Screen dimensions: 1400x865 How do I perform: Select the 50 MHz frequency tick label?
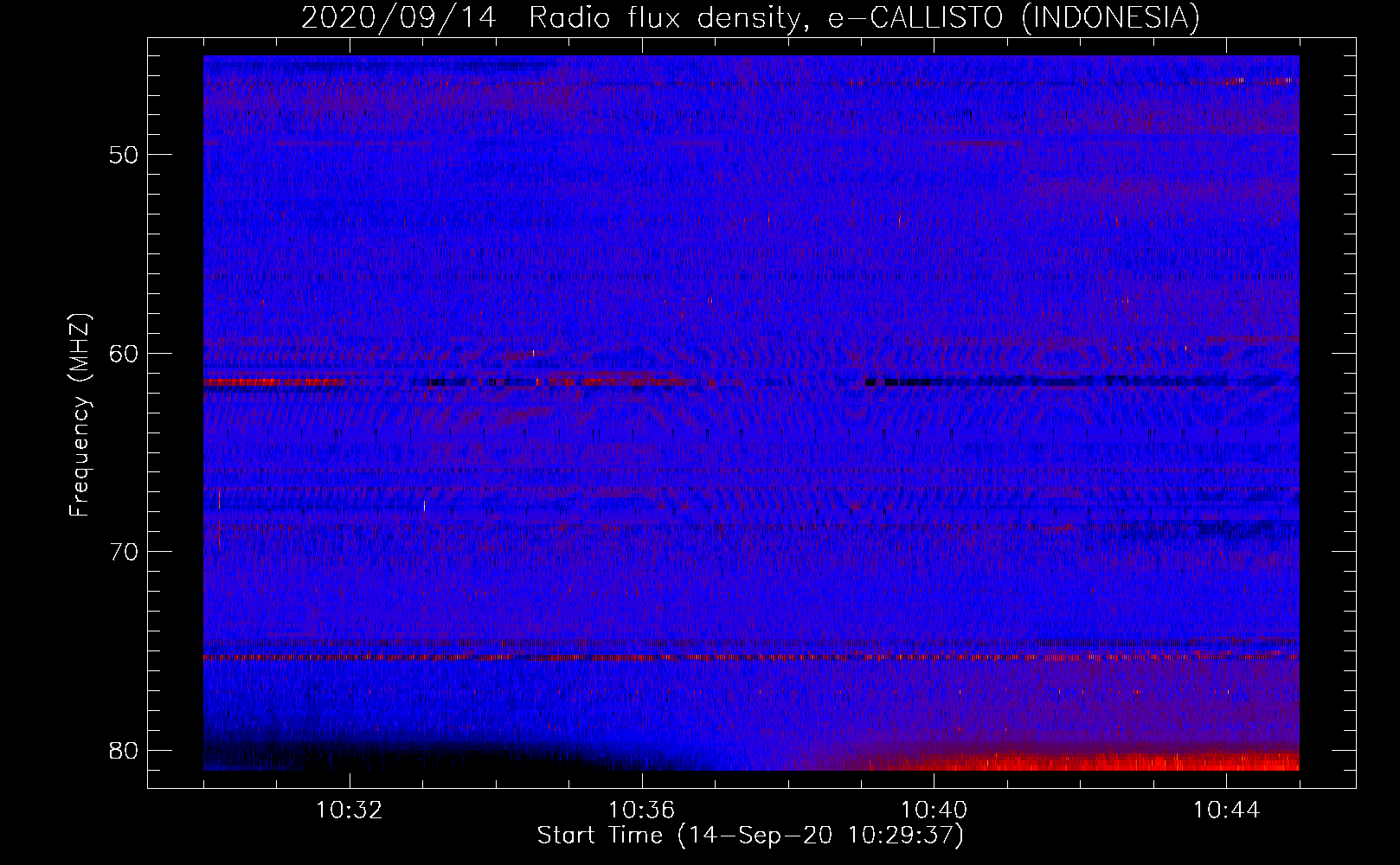click(x=125, y=155)
